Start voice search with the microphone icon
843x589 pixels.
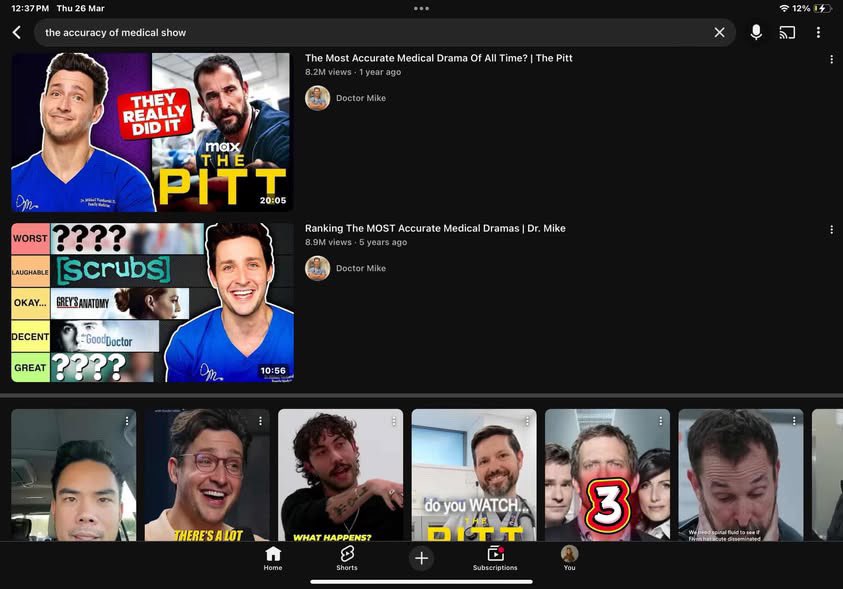tap(756, 32)
